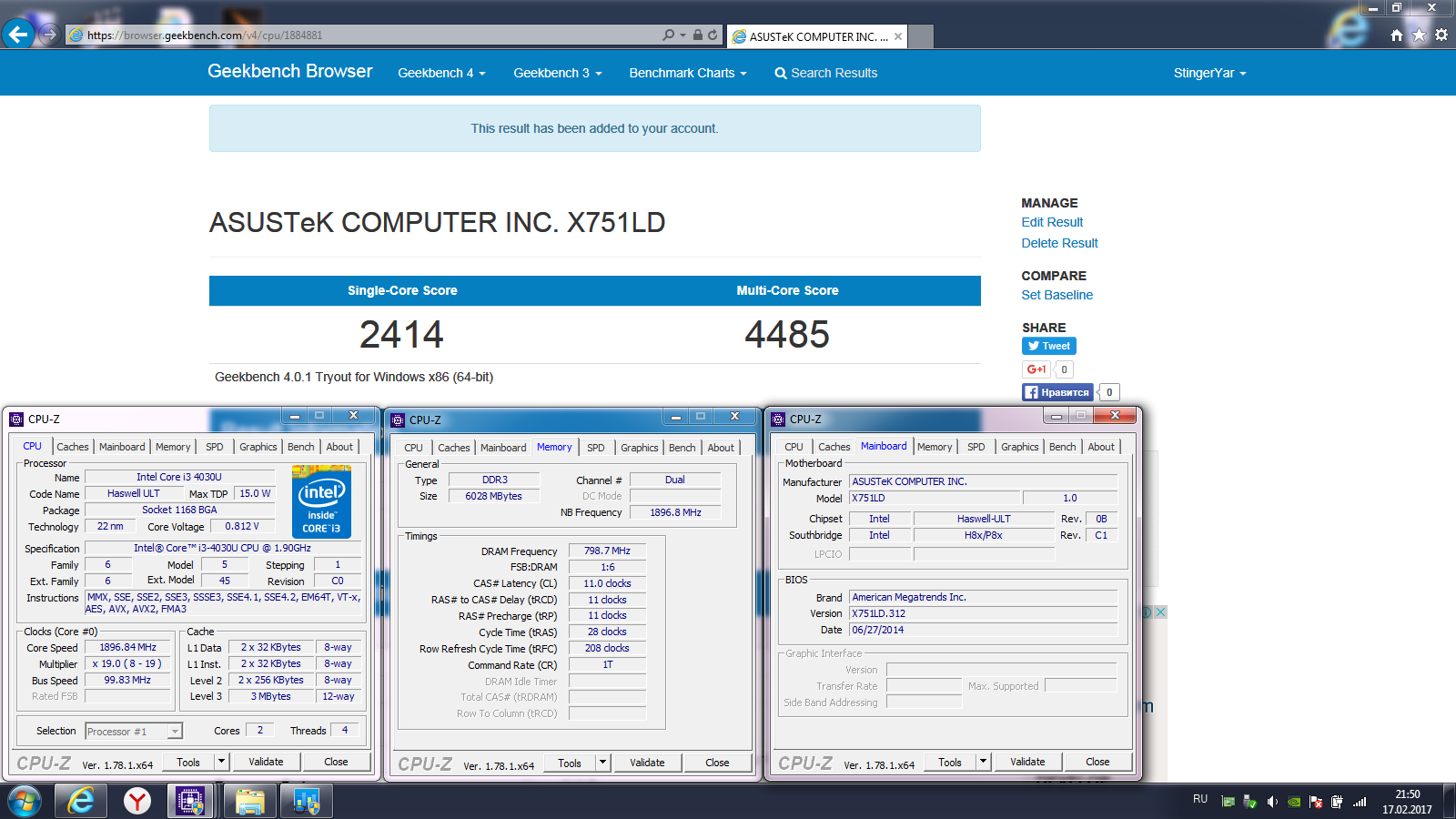Click the tray power plug icon
1456x819 pixels.
[x=1338, y=802]
